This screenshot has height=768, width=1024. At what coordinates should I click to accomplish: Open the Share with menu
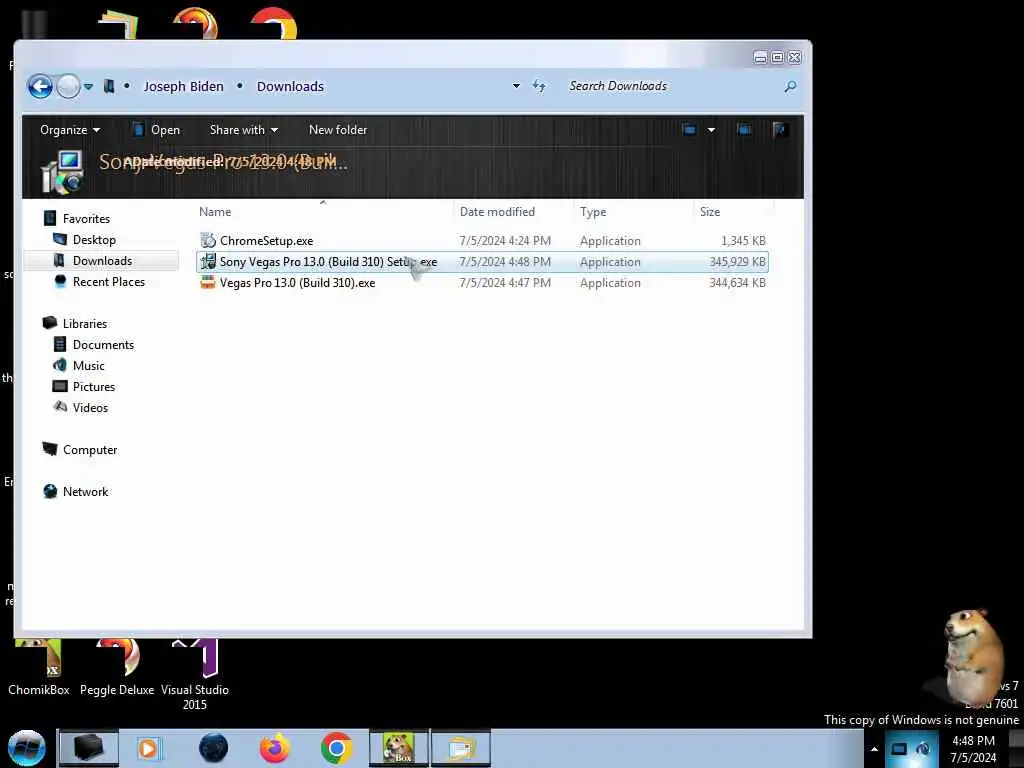(244, 129)
